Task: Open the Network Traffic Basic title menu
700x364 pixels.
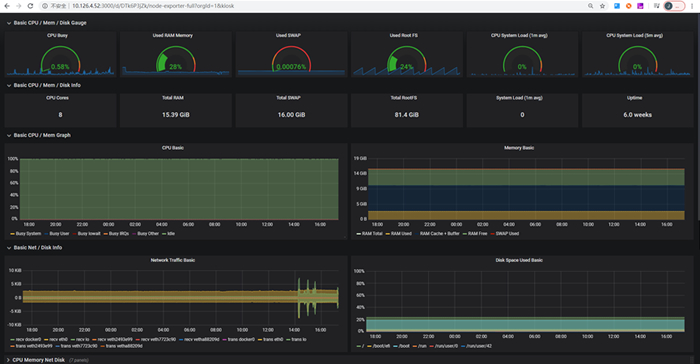Action: (x=173, y=260)
